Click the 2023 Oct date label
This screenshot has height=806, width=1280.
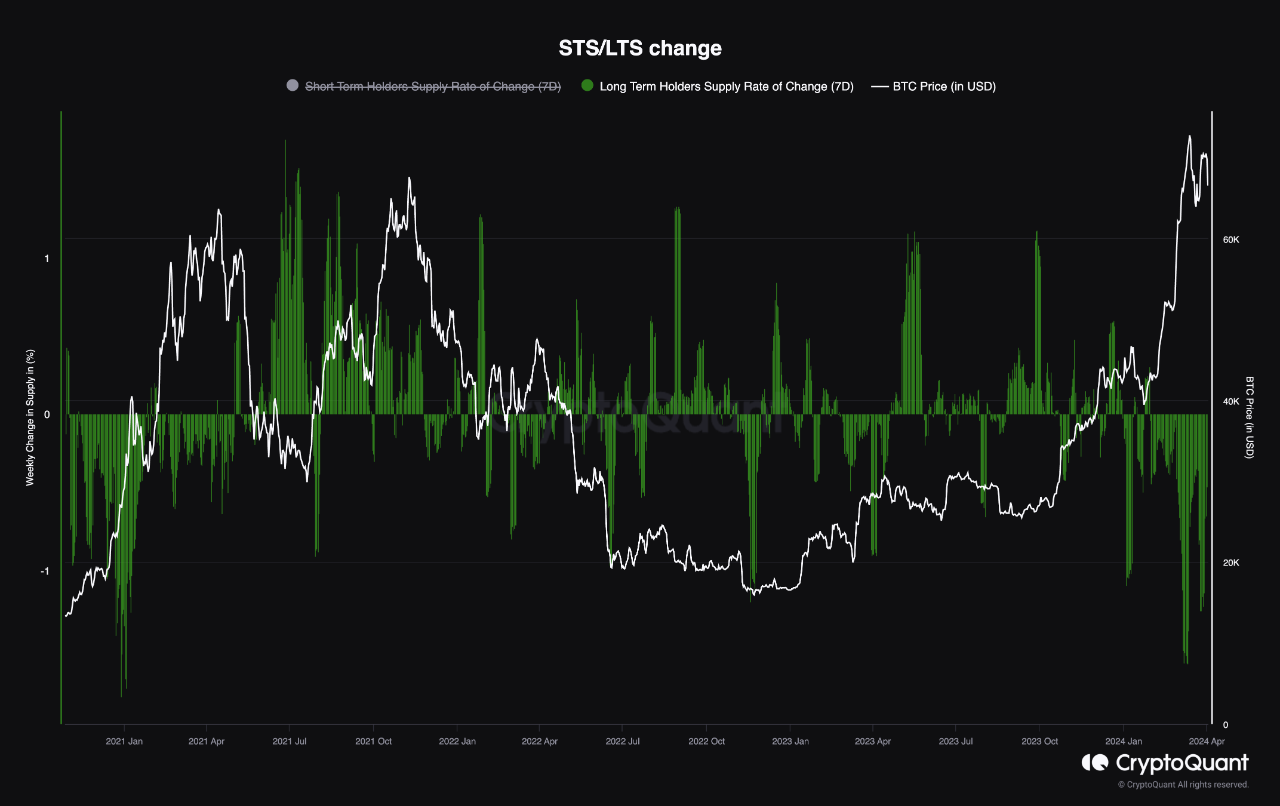click(1041, 741)
